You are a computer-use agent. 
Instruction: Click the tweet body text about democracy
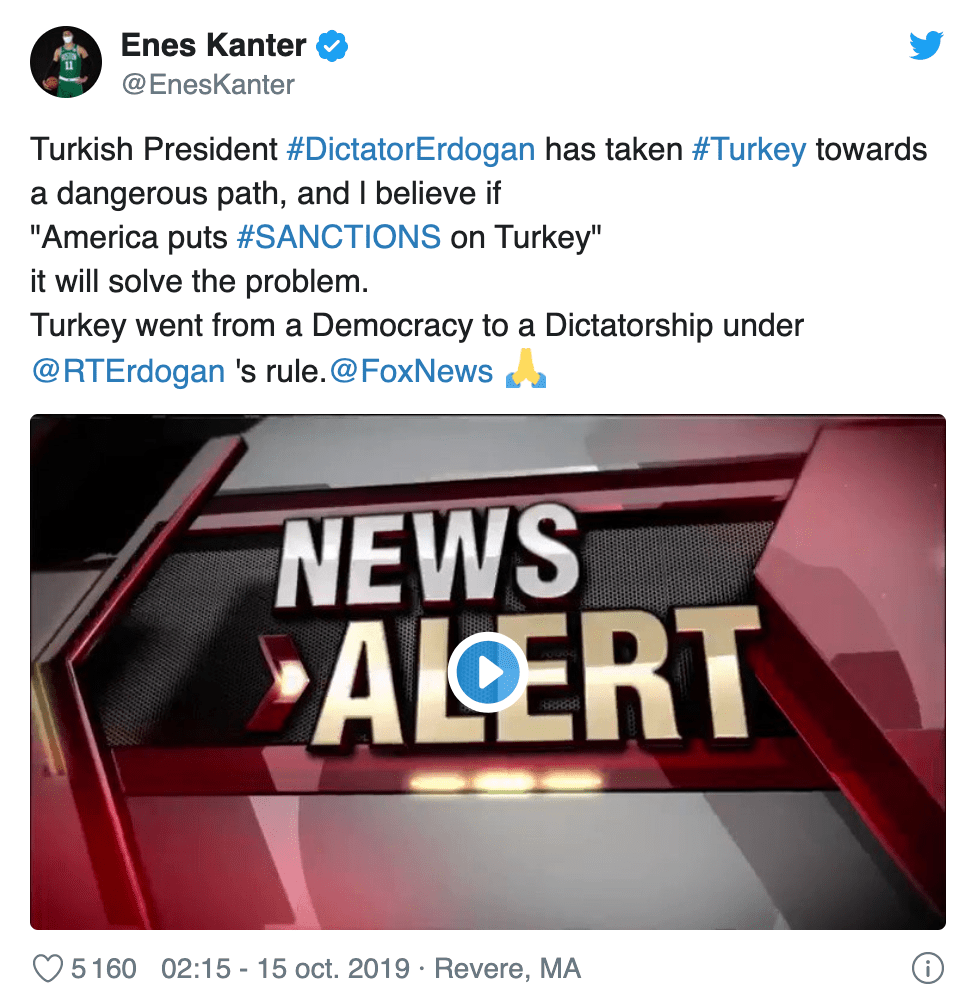[x=417, y=325]
